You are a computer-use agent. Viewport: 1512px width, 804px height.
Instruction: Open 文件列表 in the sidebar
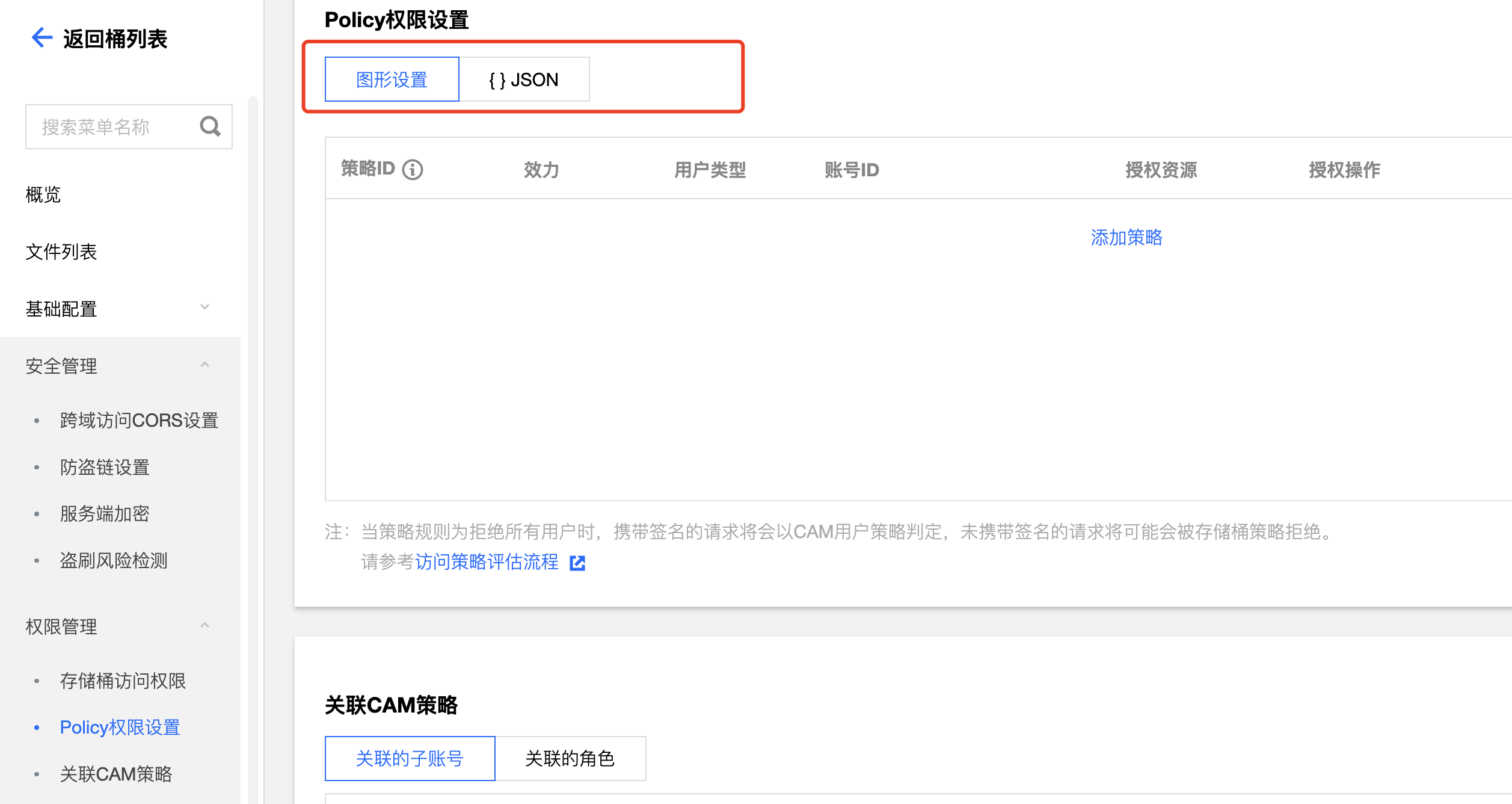[61, 252]
